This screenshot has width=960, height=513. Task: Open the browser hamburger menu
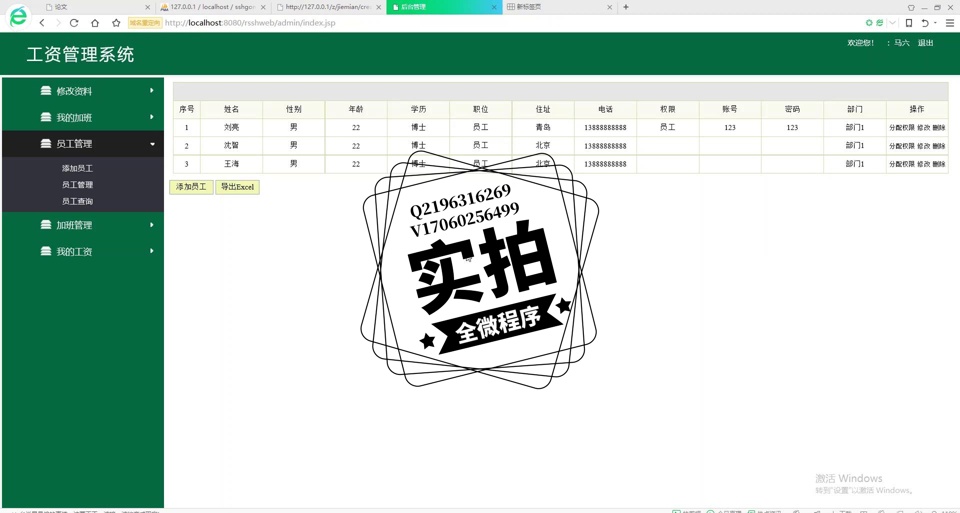[949, 23]
